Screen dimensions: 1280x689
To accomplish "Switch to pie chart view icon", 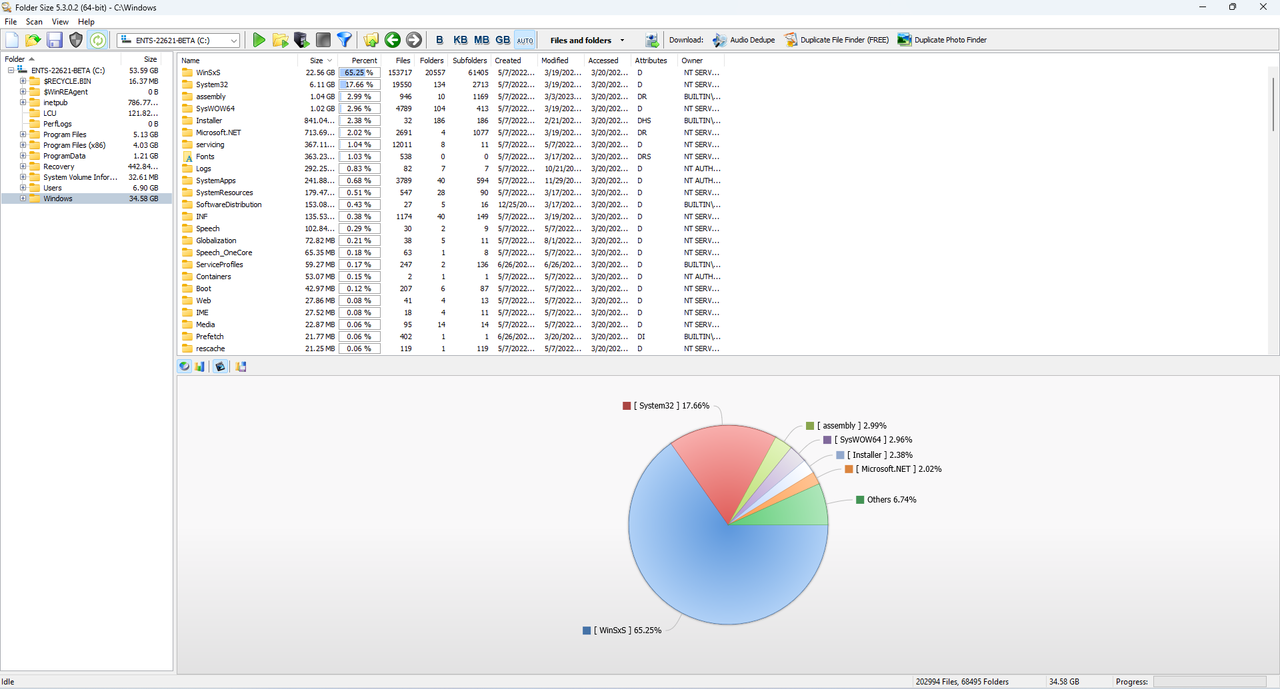I will point(184,366).
